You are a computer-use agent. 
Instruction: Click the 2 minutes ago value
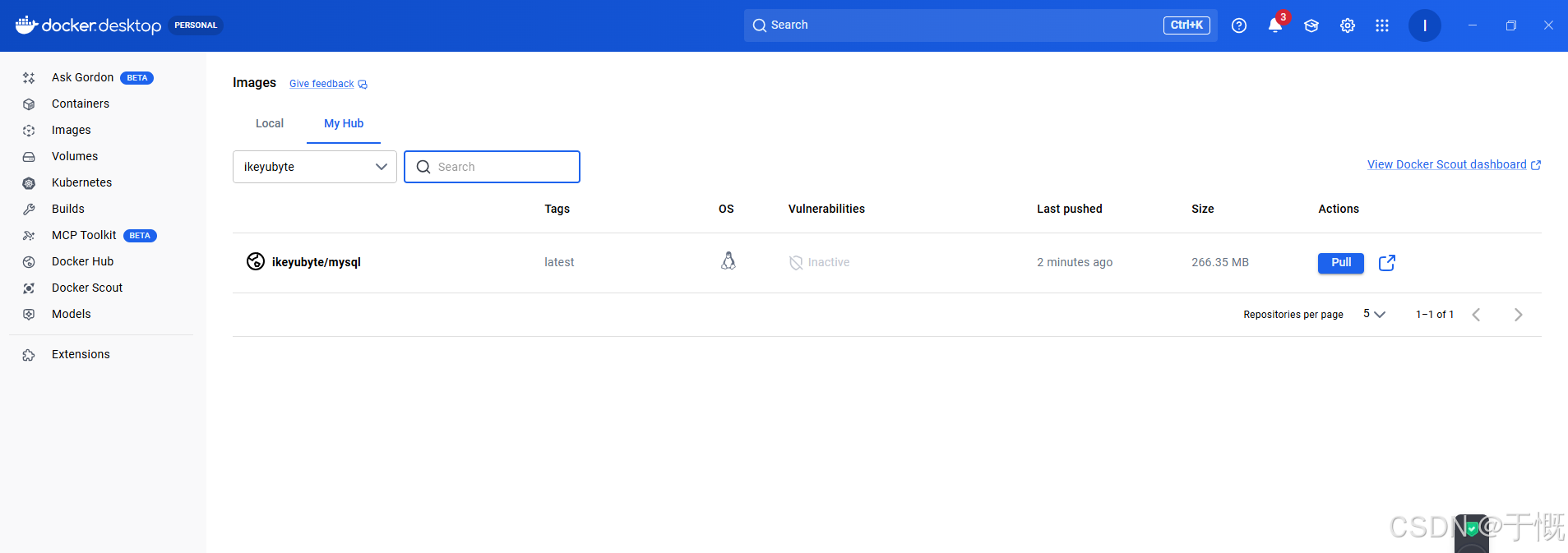[x=1075, y=262]
